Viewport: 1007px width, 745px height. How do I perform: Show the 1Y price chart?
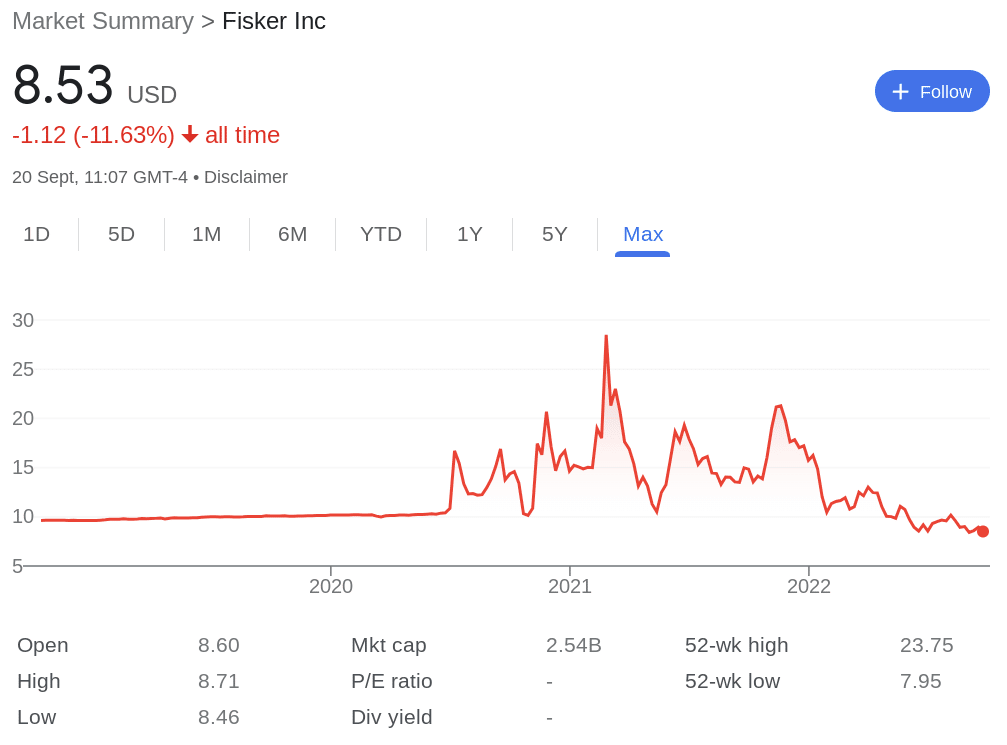click(x=469, y=234)
